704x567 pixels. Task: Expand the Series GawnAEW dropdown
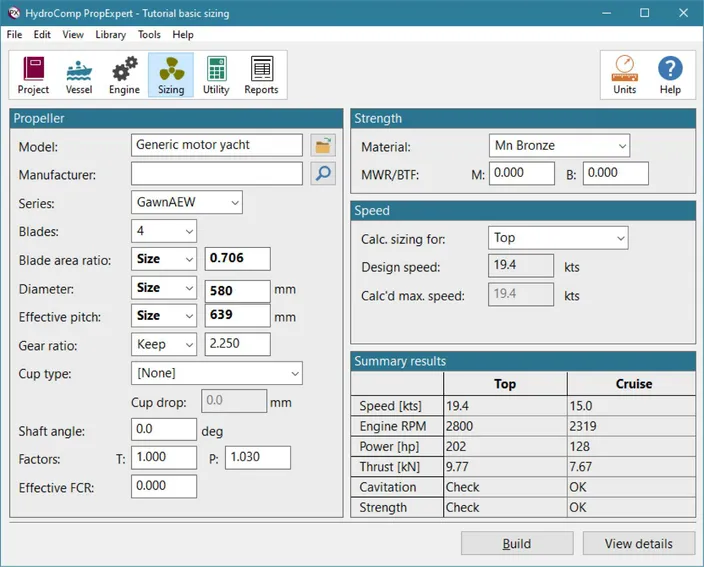187,202
